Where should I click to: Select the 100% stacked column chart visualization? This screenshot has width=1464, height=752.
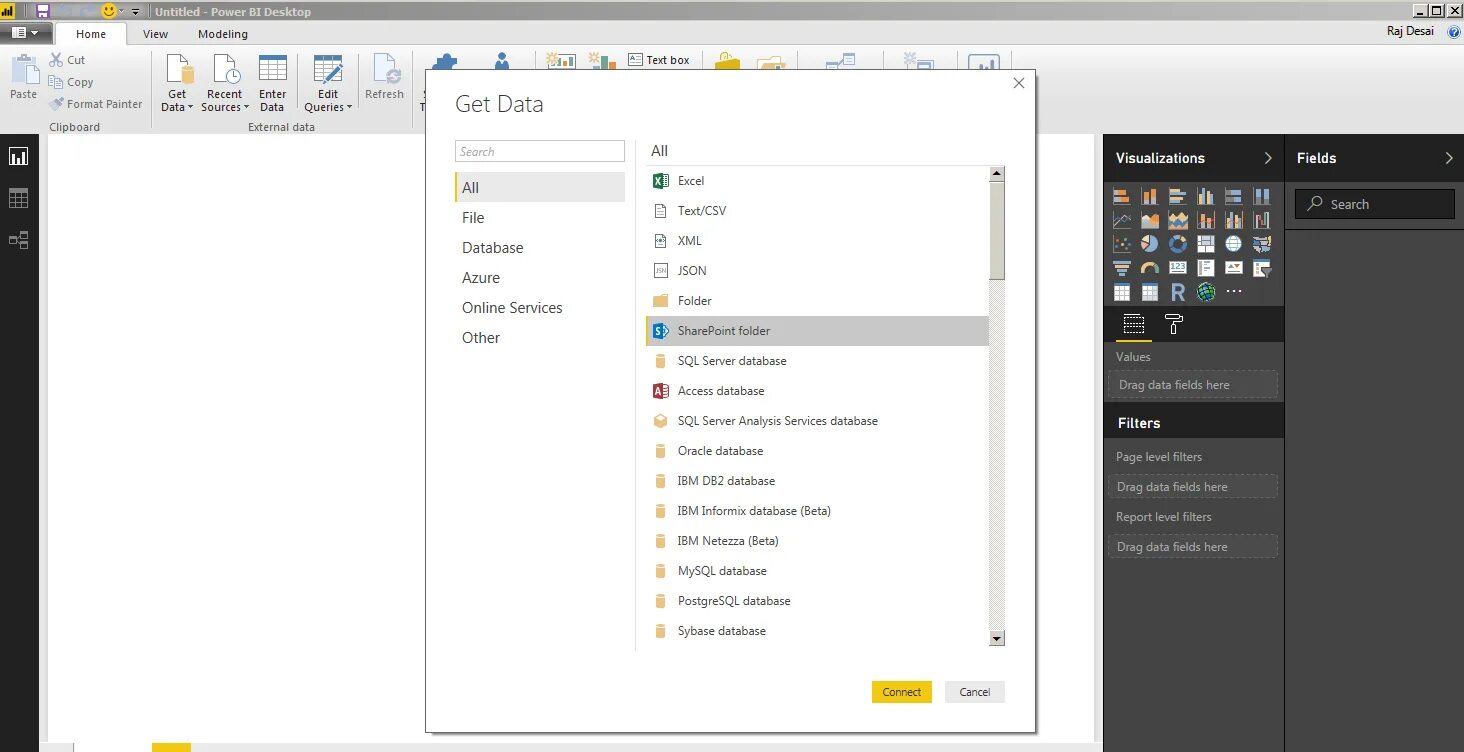point(1262,196)
